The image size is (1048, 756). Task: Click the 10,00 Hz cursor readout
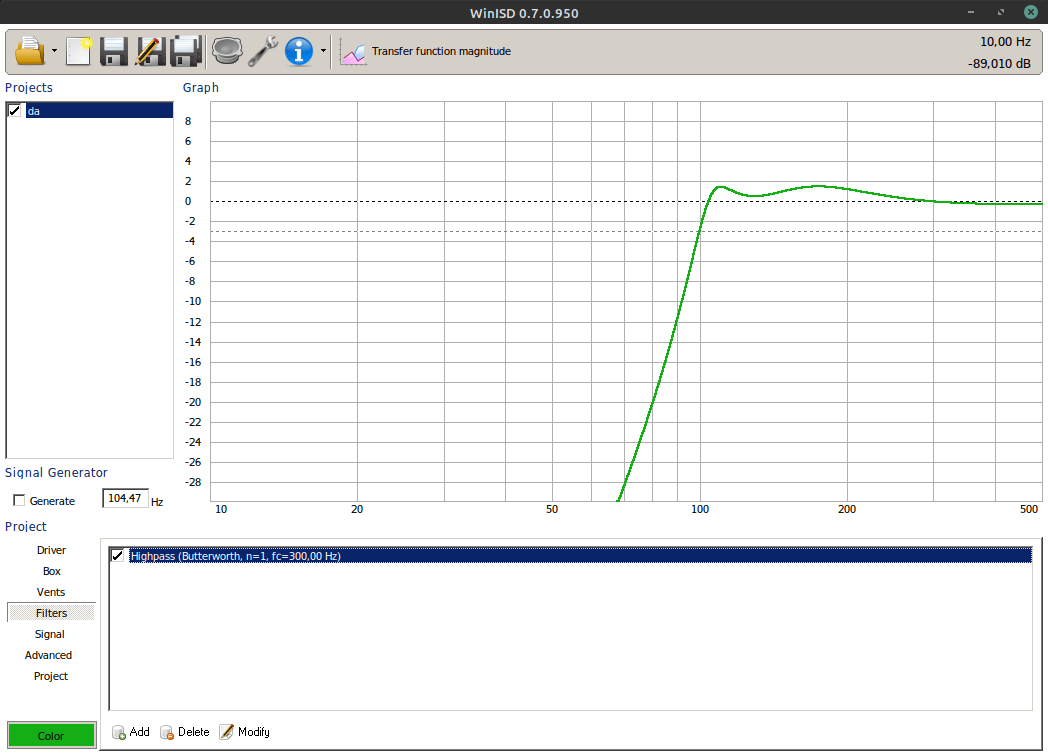click(x=1005, y=41)
